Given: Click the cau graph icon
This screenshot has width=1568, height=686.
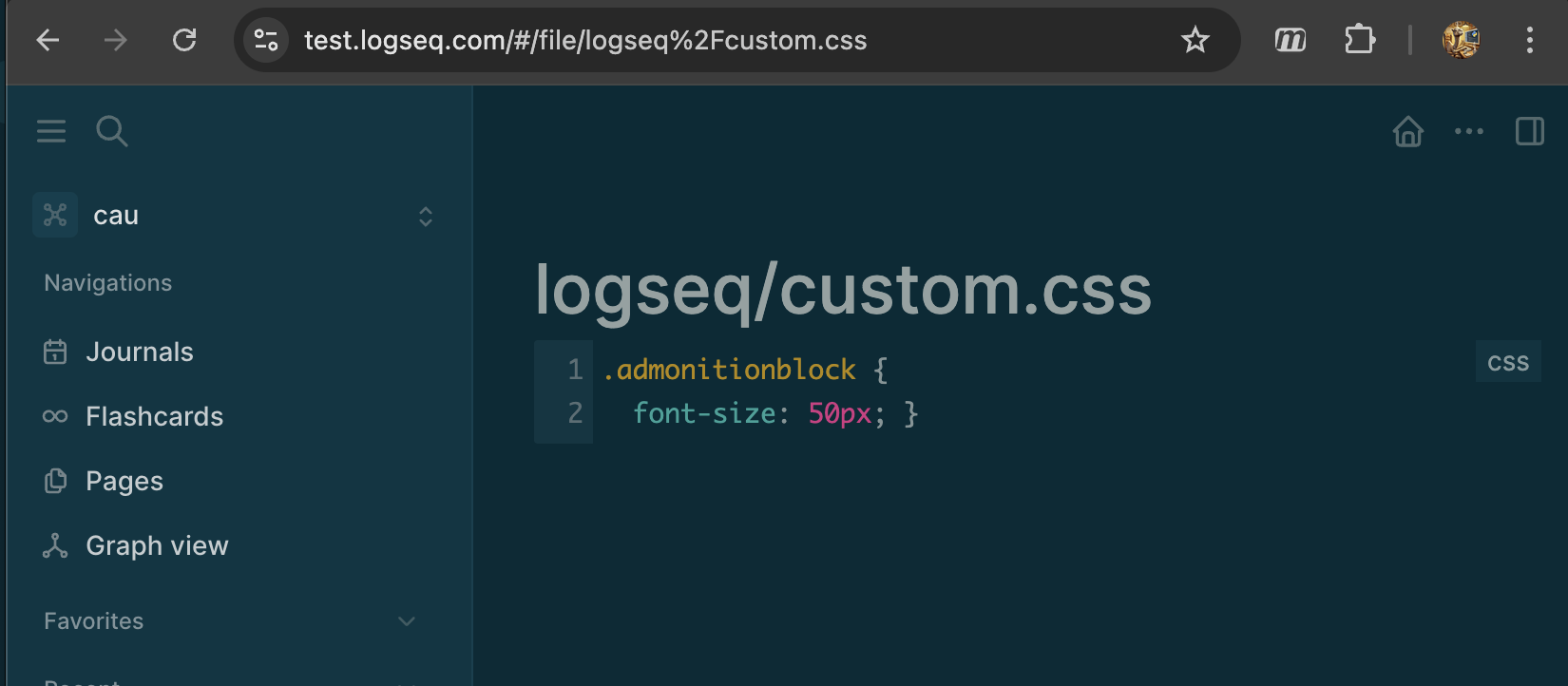Looking at the screenshot, I should click(55, 216).
